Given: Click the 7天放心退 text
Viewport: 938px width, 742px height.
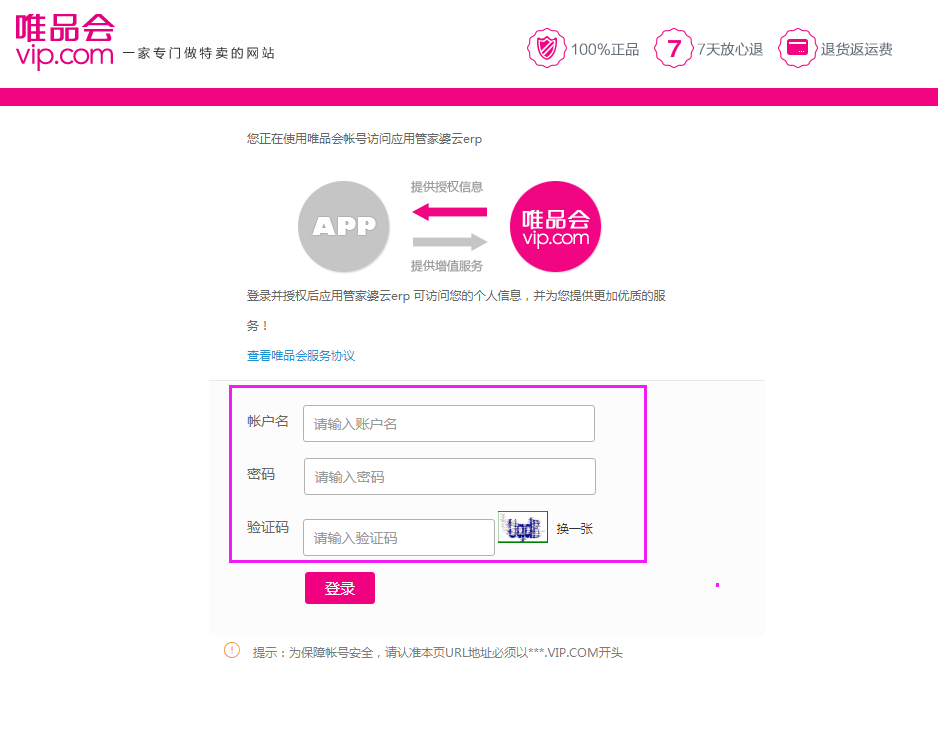Looking at the screenshot, I should 730,49.
